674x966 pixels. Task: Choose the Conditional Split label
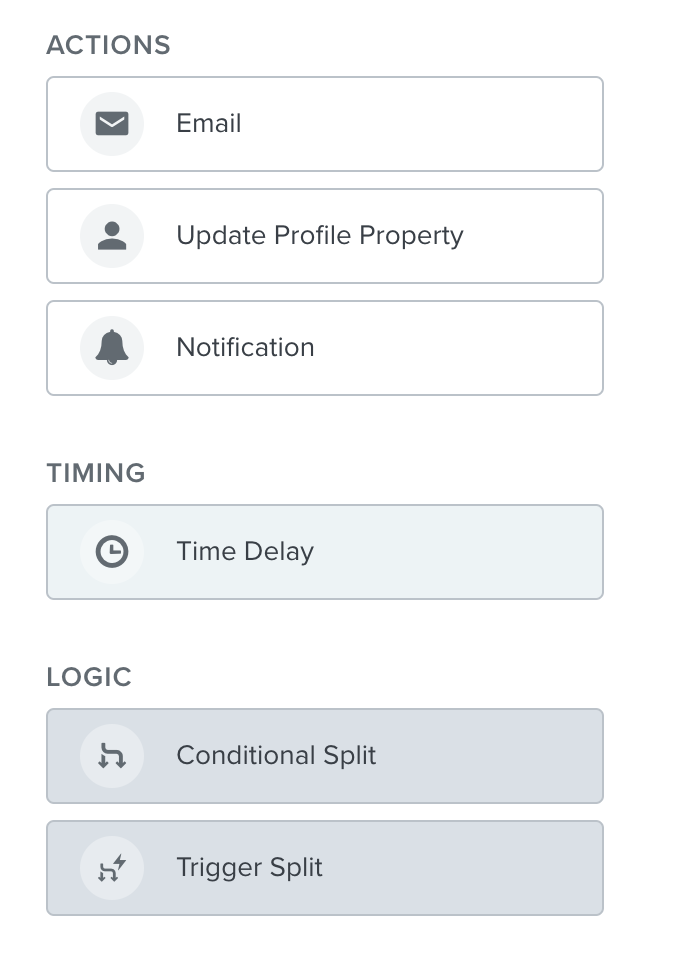[276, 756]
